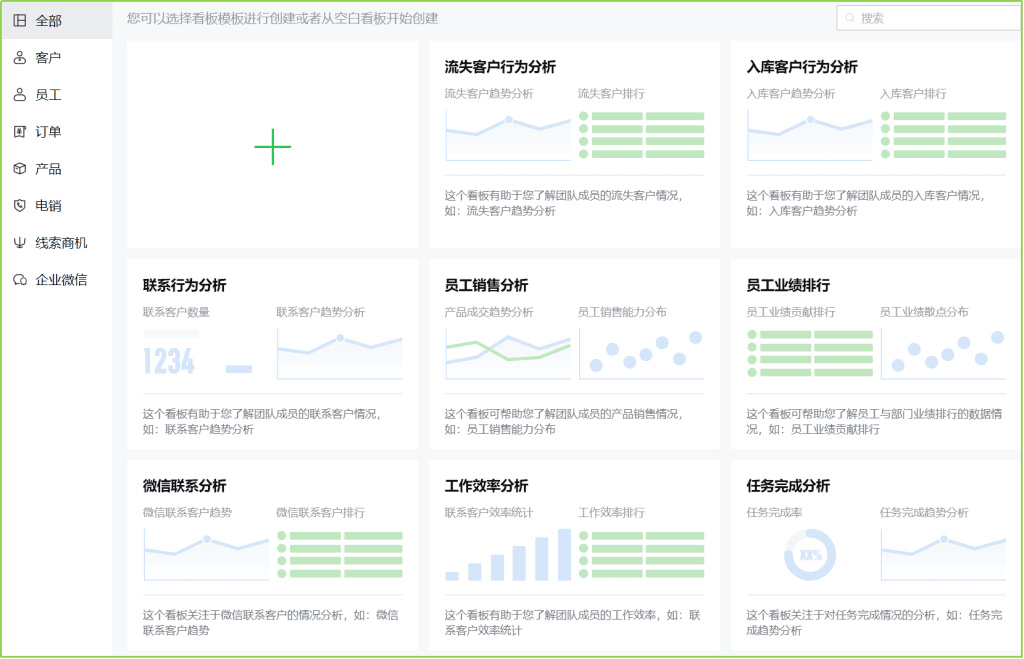Click the 产品 product box icon

(x=20, y=169)
